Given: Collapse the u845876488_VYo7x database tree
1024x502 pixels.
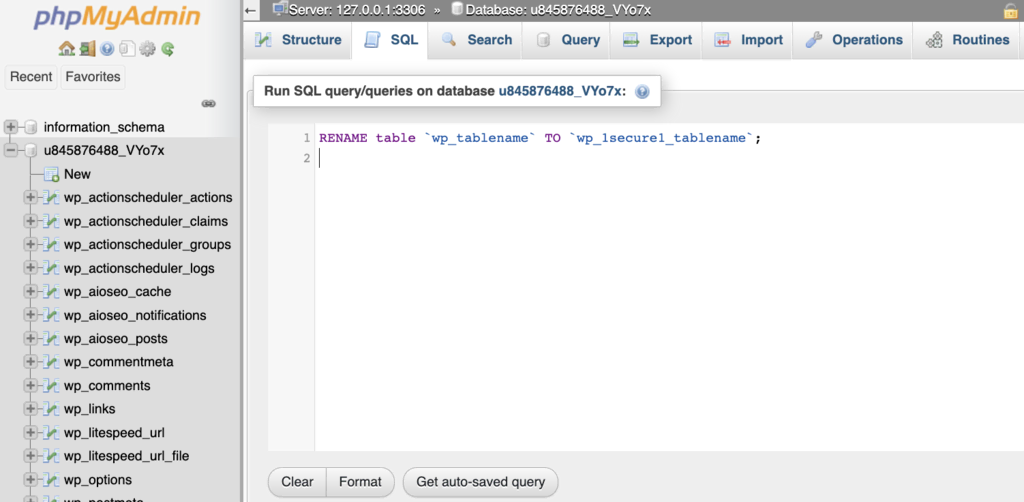Looking at the screenshot, I should point(12,151).
